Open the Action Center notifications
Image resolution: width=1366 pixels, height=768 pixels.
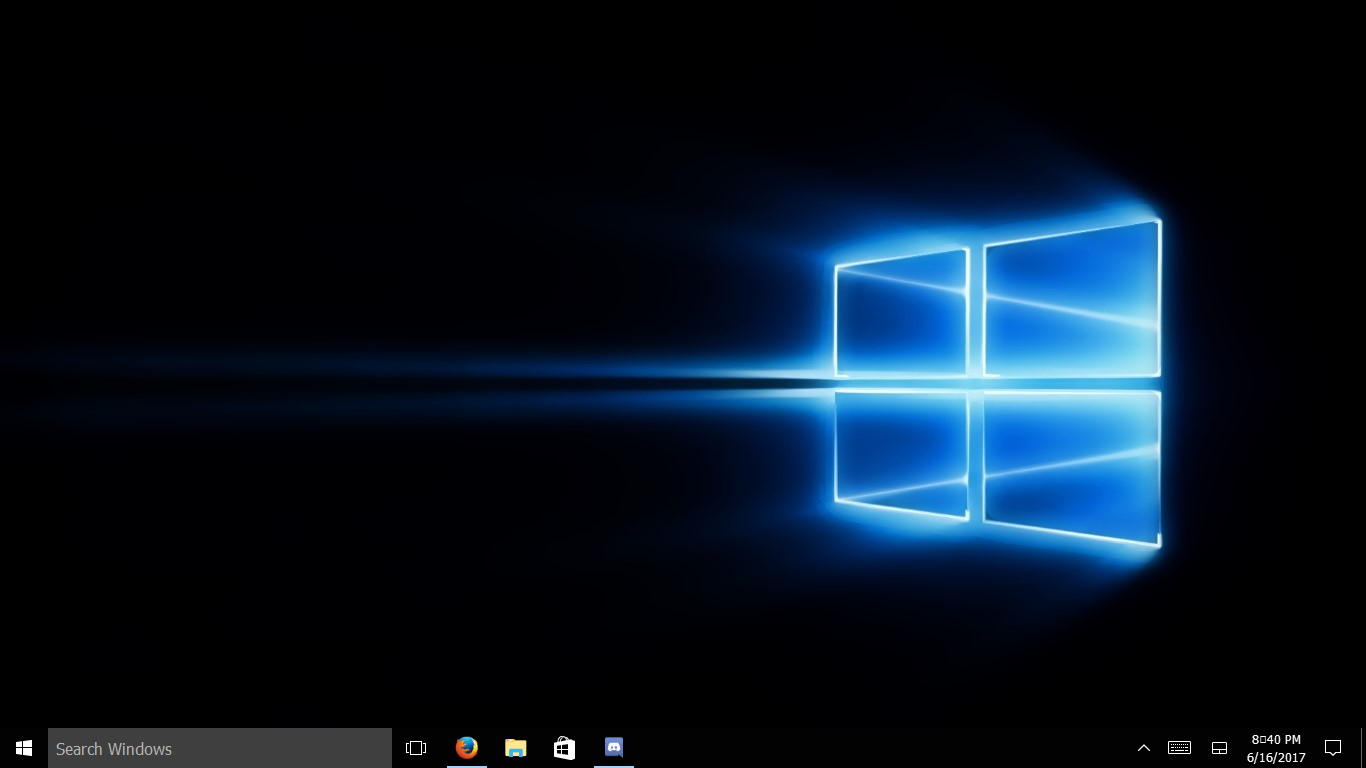(x=1333, y=748)
